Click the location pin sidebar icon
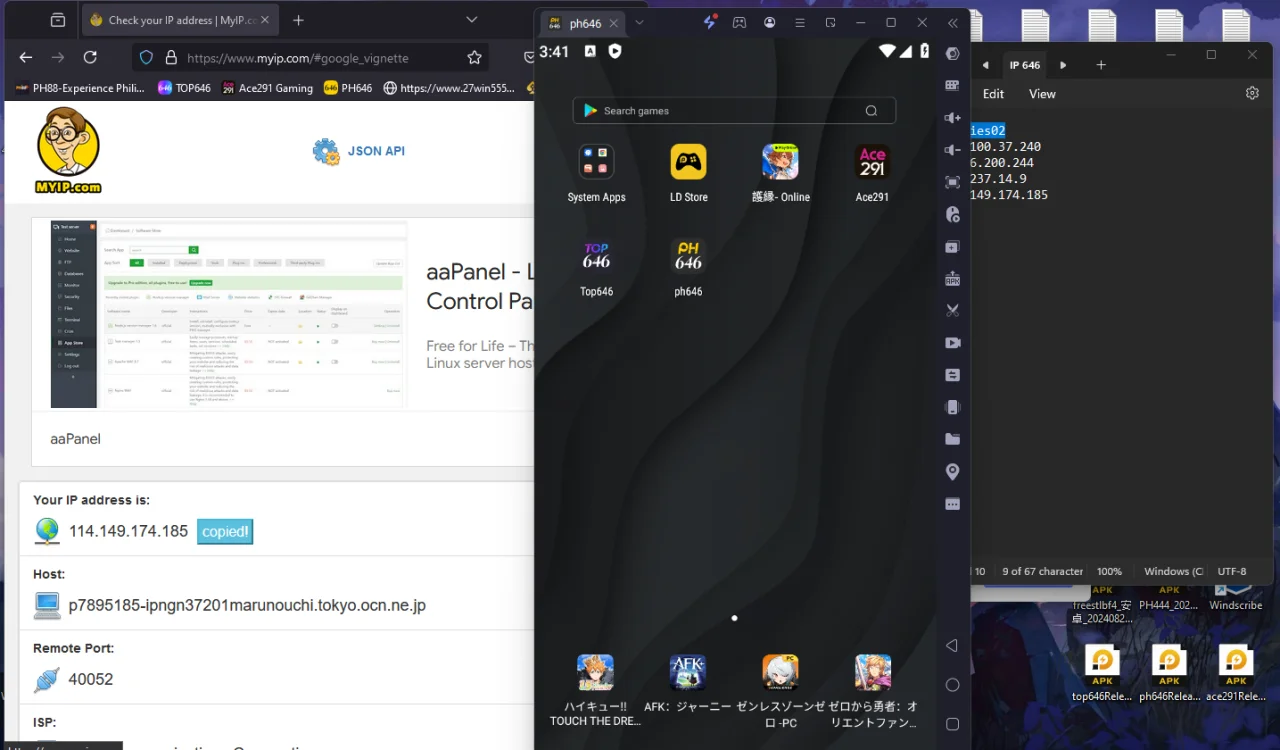The width and height of the screenshot is (1280, 750). (x=952, y=472)
